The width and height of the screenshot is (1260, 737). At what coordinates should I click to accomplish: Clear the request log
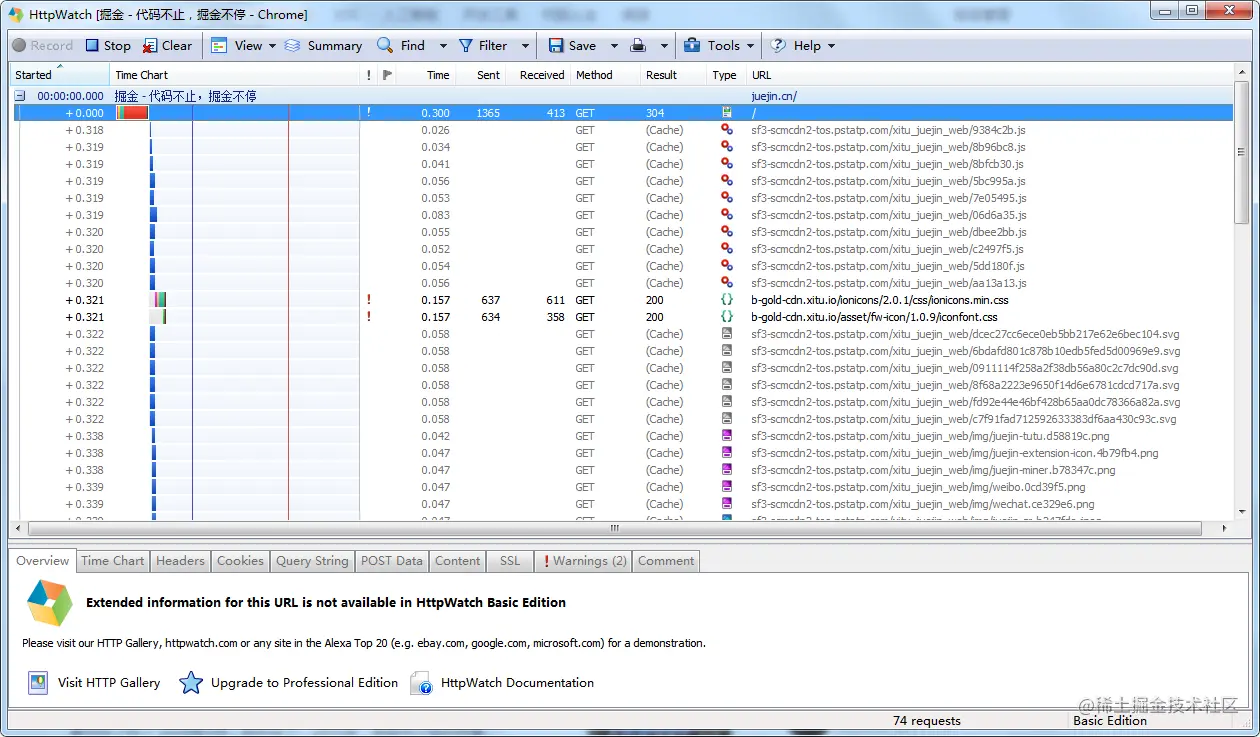point(167,45)
